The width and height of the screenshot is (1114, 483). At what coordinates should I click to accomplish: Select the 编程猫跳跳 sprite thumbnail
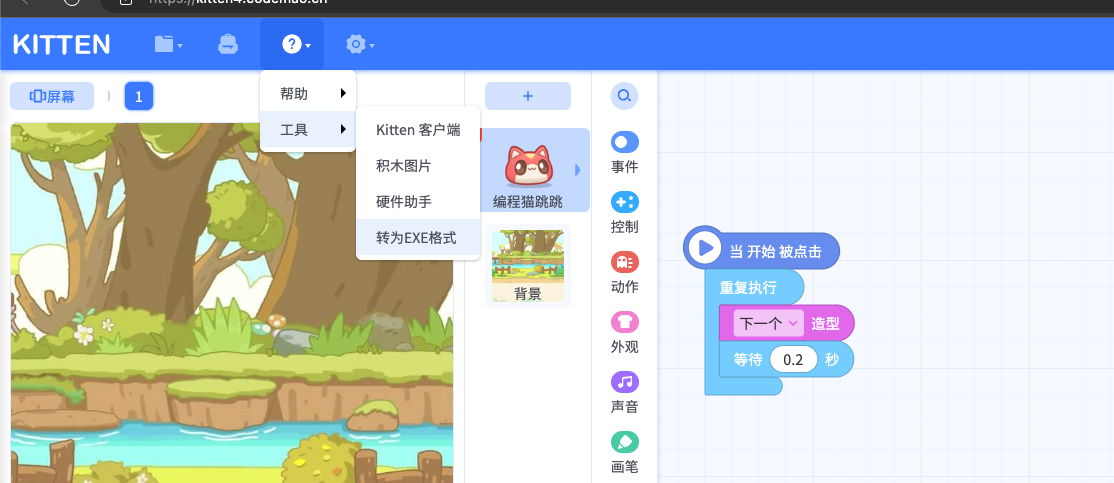[x=528, y=170]
